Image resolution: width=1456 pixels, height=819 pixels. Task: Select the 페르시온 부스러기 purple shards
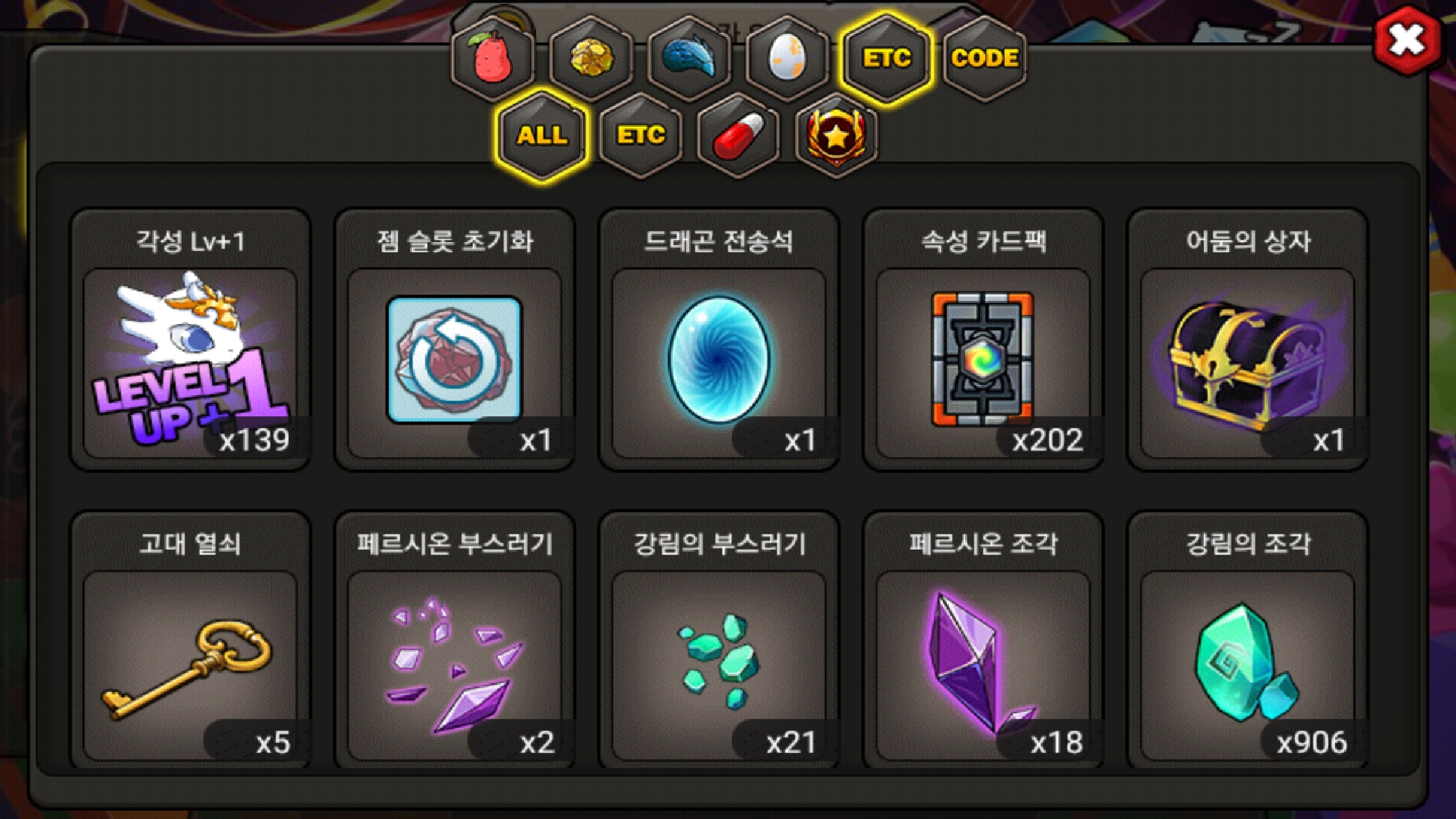pos(455,642)
